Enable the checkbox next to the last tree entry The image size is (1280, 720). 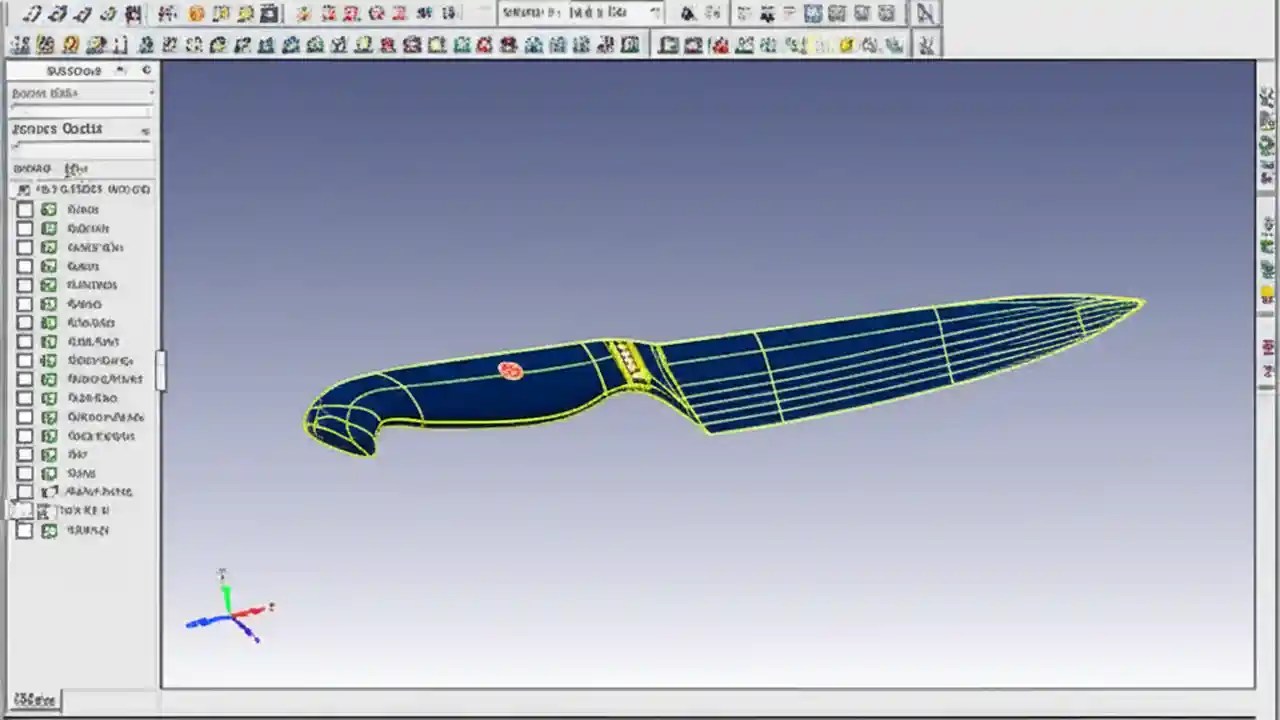(x=25, y=530)
